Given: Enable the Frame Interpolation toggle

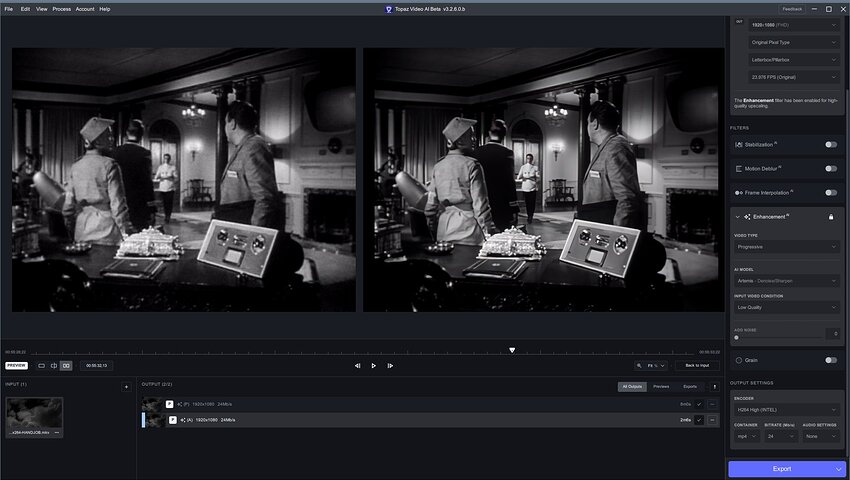Looking at the screenshot, I should (x=830, y=193).
